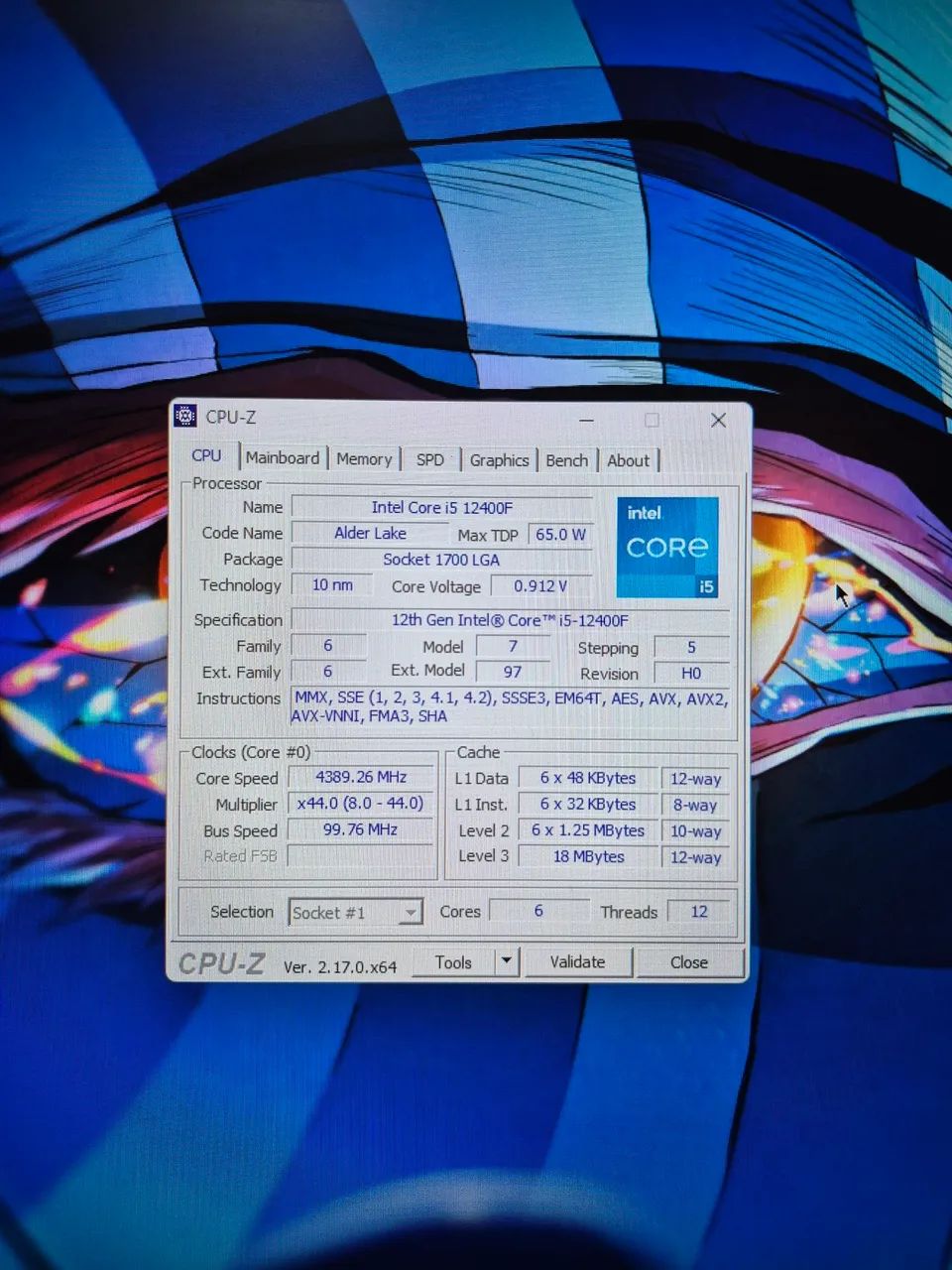
Task: Select the SPD tab
Action: [430, 460]
